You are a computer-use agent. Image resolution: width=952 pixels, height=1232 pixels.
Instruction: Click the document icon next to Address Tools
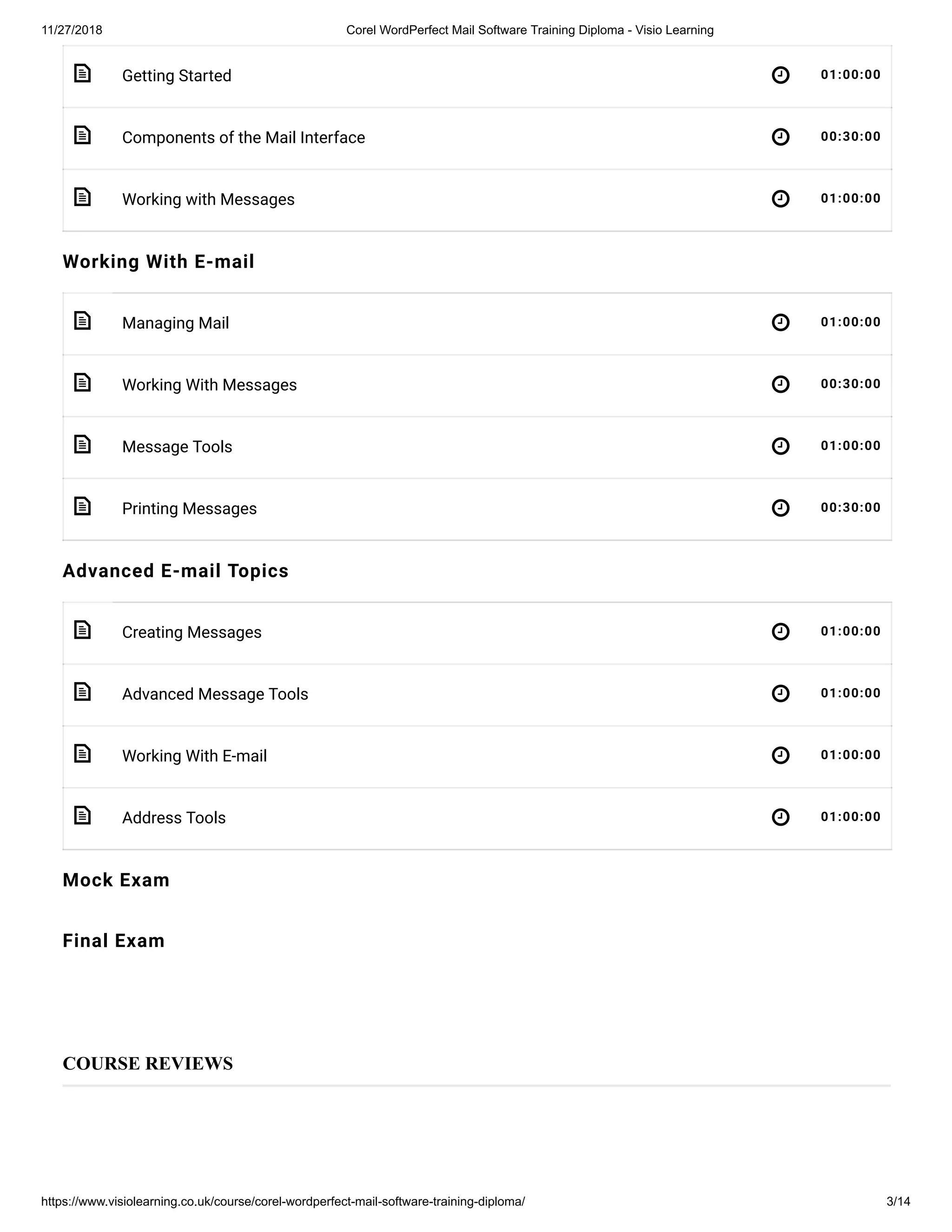click(x=82, y=816)
